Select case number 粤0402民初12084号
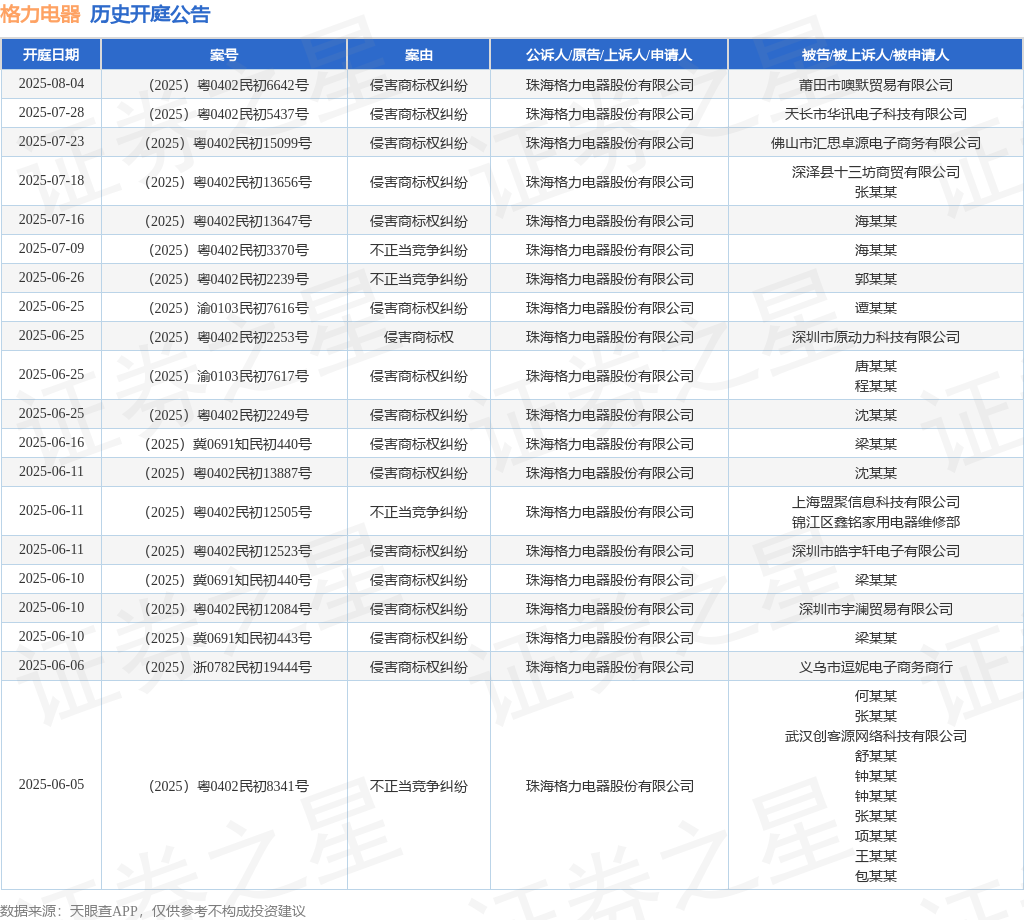The image size is (1024, 920). pyautogui.click(x=228, y=609)
